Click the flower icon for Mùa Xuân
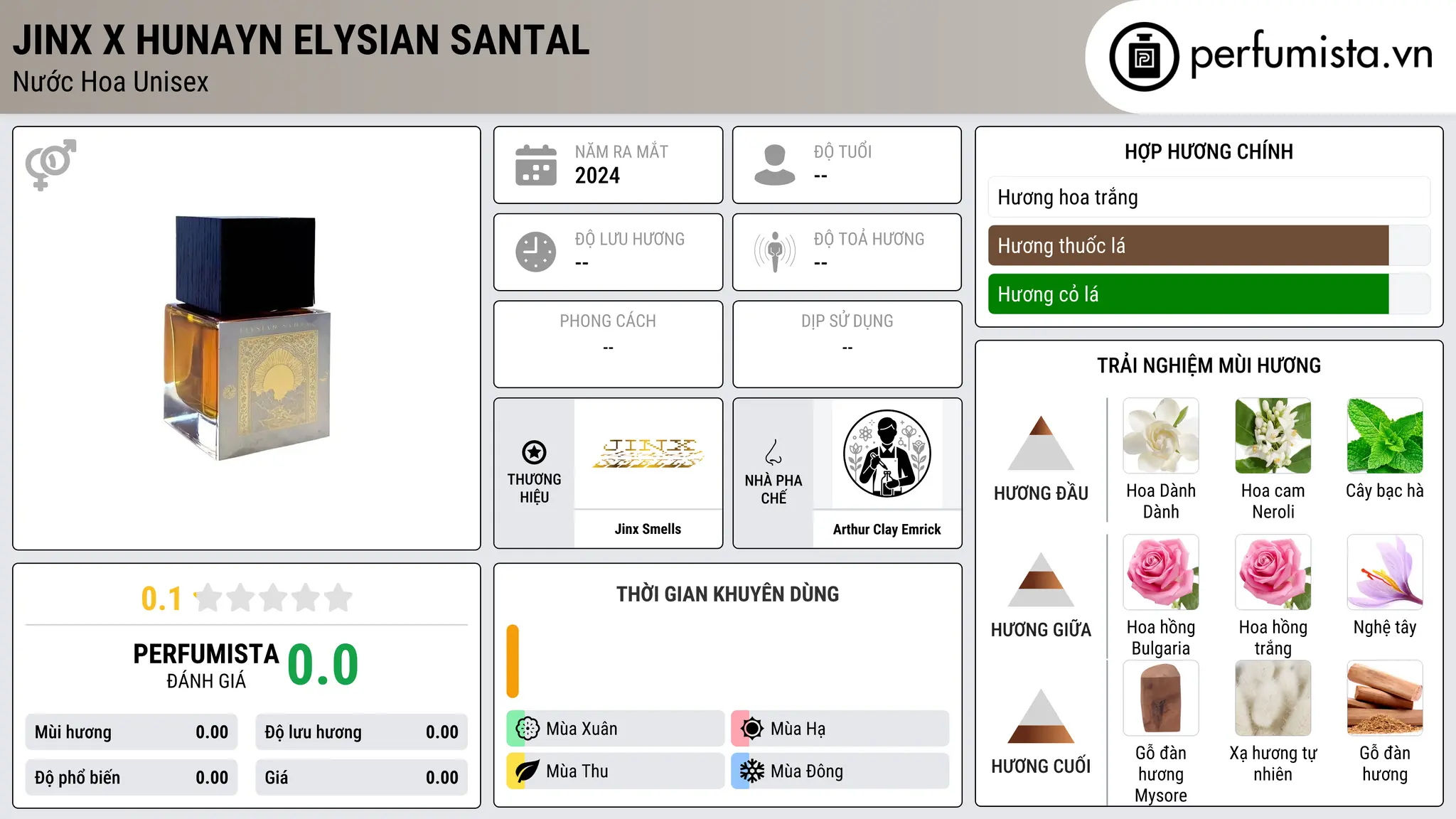This screenshot has height=819, width=1456. (x=528, y=729)
